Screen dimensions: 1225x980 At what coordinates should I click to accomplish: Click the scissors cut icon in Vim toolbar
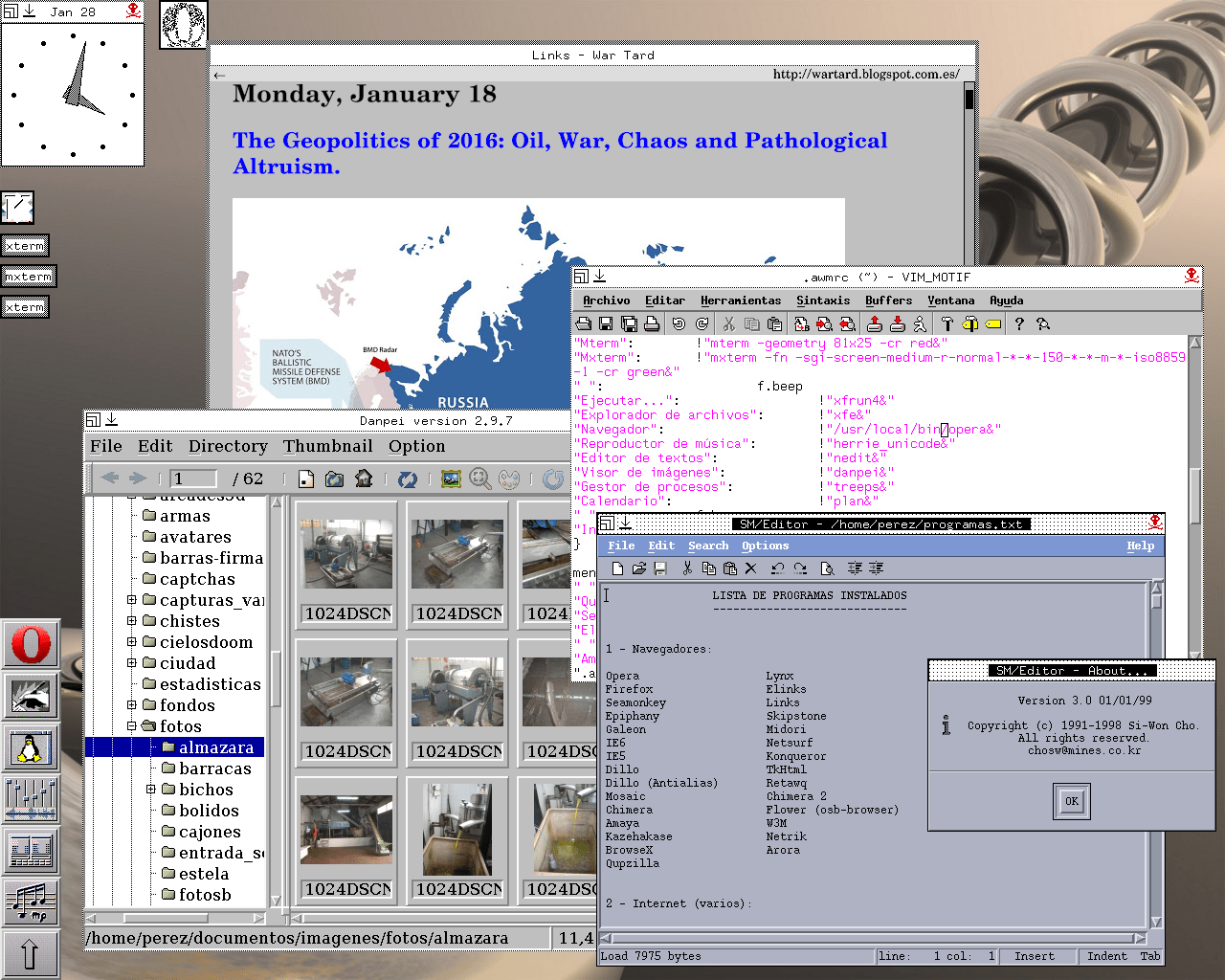pos(728,324)
